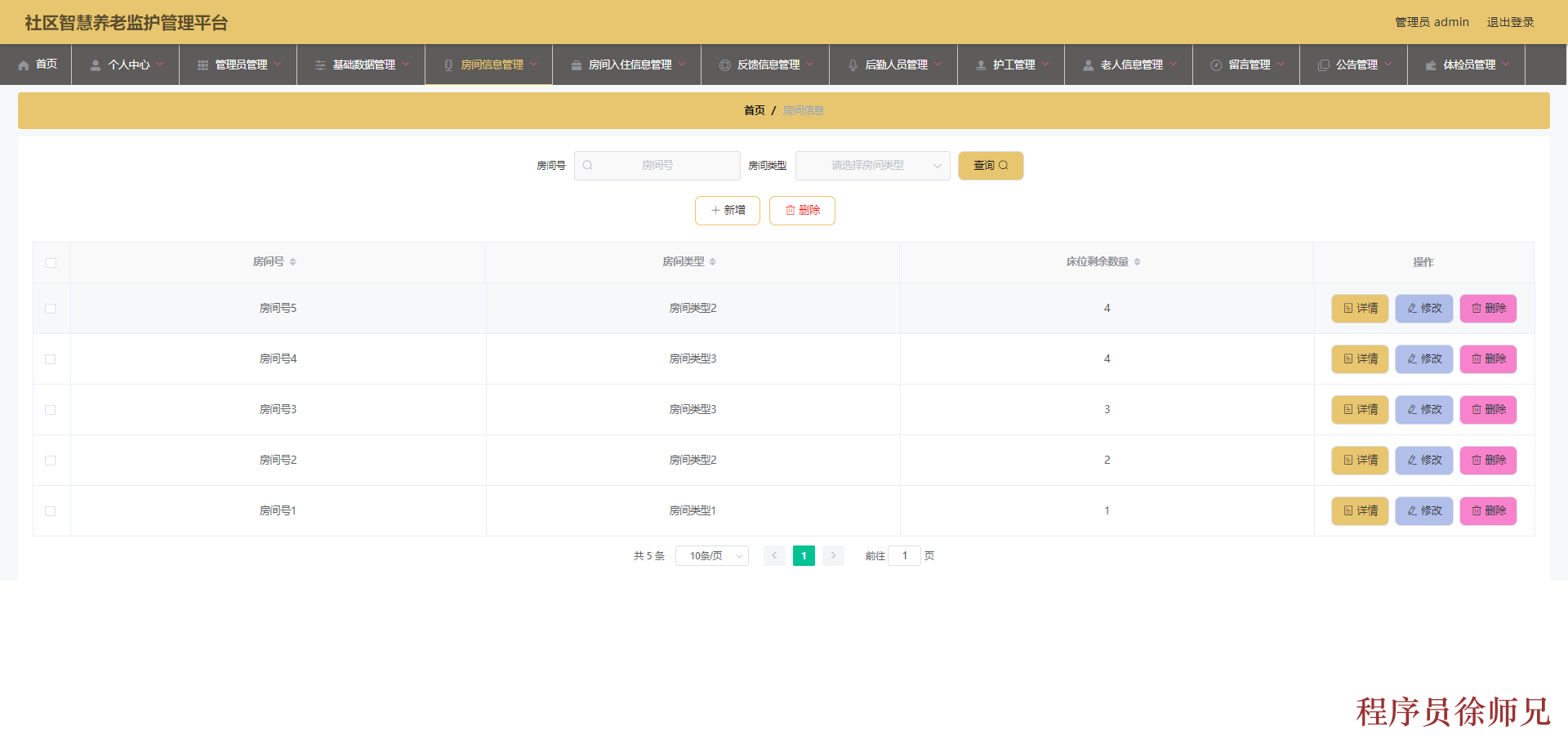1568x748 pixels.
Task: Click the icon beside 房间信息管理
Action: tap(448, 65)
